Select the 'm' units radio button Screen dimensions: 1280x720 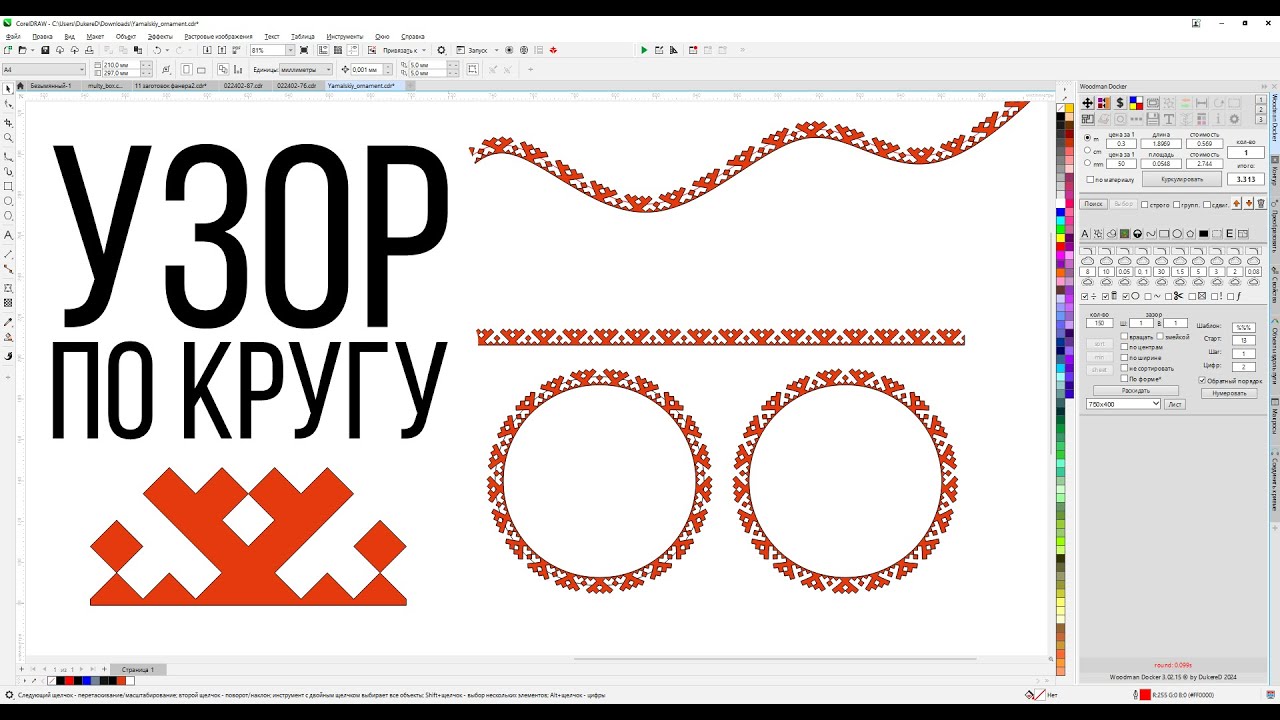coord(1087,138)
